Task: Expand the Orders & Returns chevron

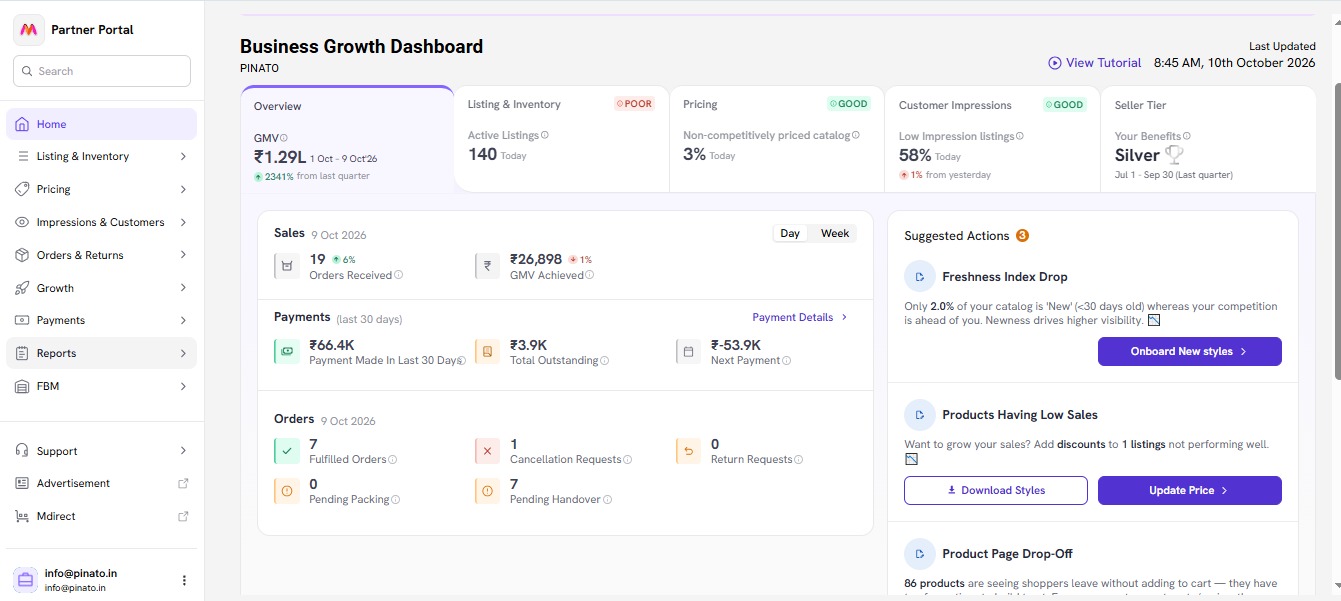Action: (x=183, y=255)
